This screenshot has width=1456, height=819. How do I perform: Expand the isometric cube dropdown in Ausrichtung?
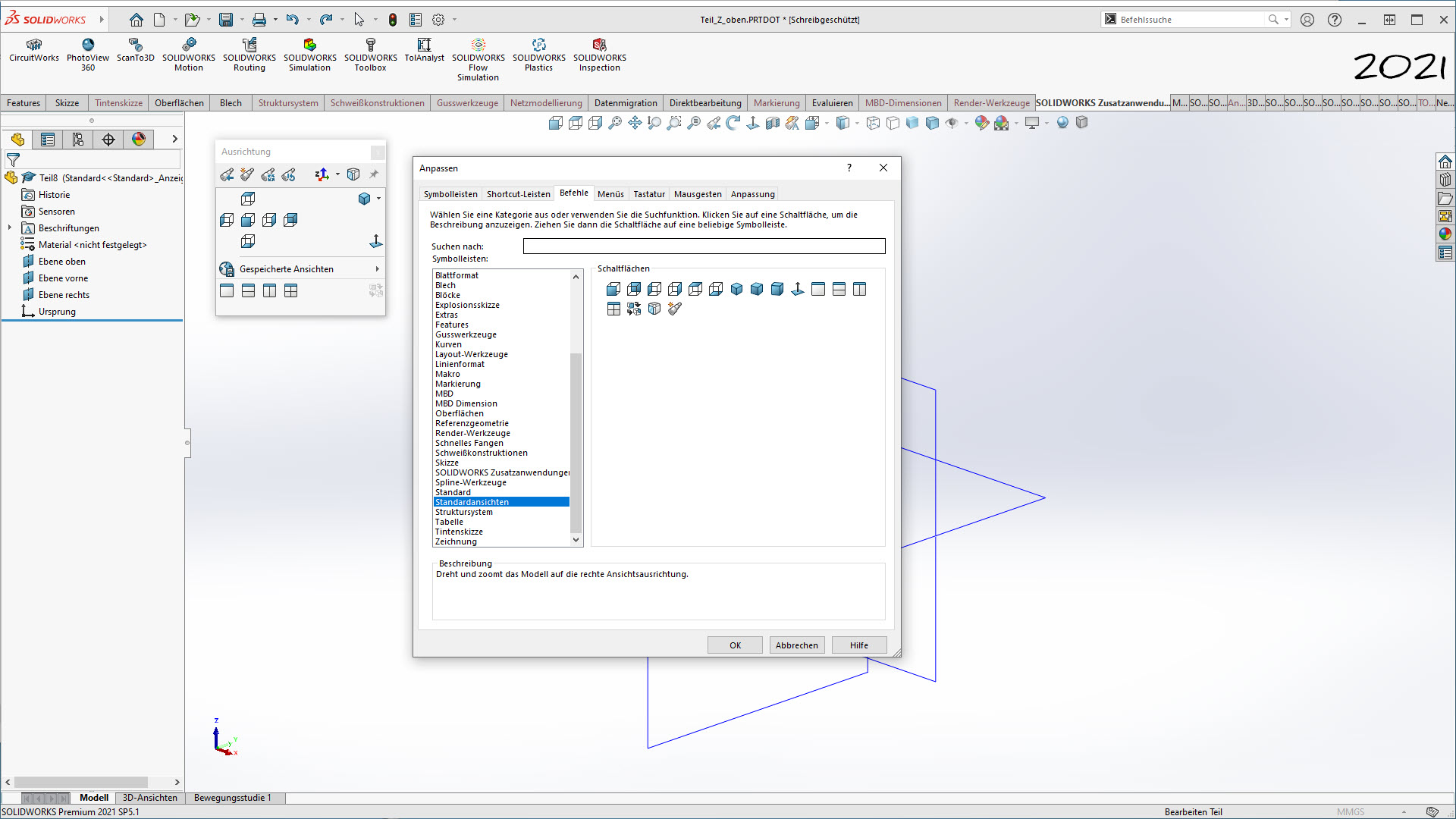click(378, 199)
